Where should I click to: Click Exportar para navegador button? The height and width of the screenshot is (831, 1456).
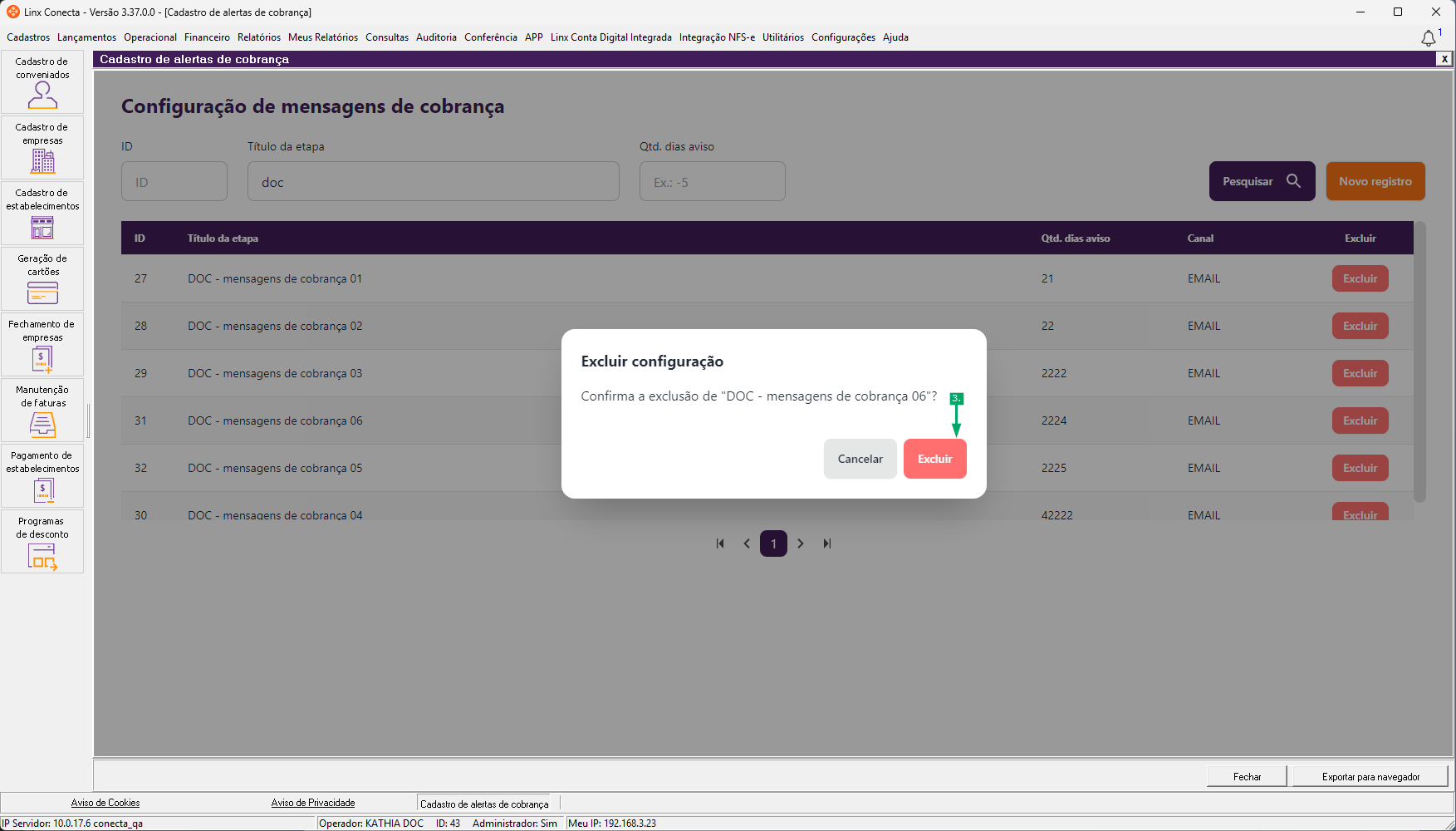pos(1370,777)
